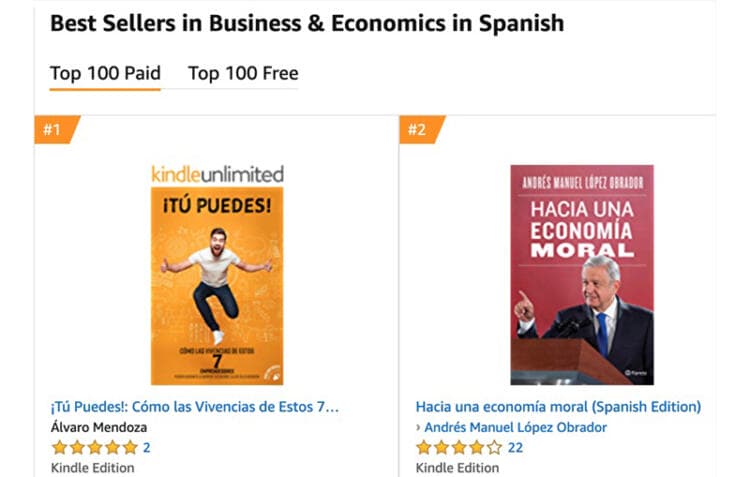Open the 22 reviews count link
This screenshot has height=477, width=750.
(x=515, y=447)
